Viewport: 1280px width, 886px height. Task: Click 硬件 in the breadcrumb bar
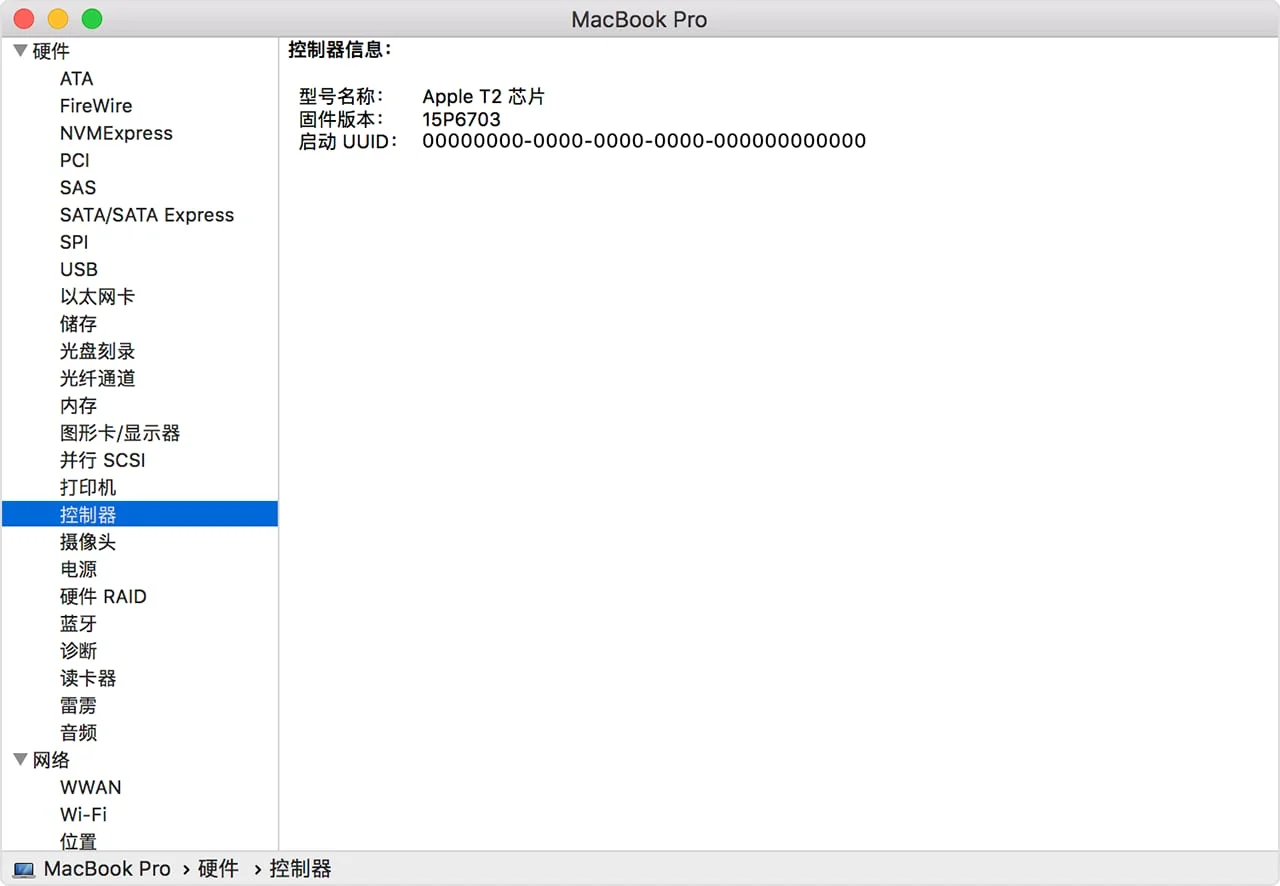(218, 869)
